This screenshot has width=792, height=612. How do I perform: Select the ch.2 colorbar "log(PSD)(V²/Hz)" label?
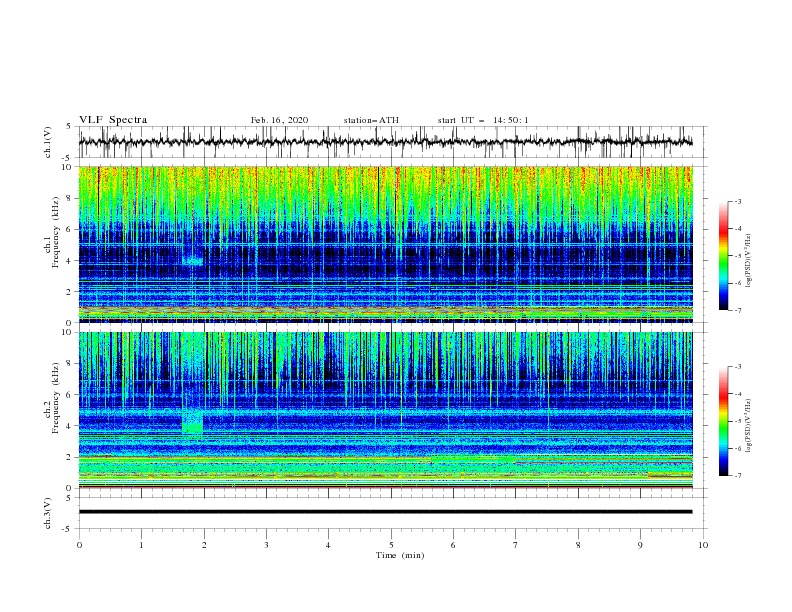[x=749, y=426]
